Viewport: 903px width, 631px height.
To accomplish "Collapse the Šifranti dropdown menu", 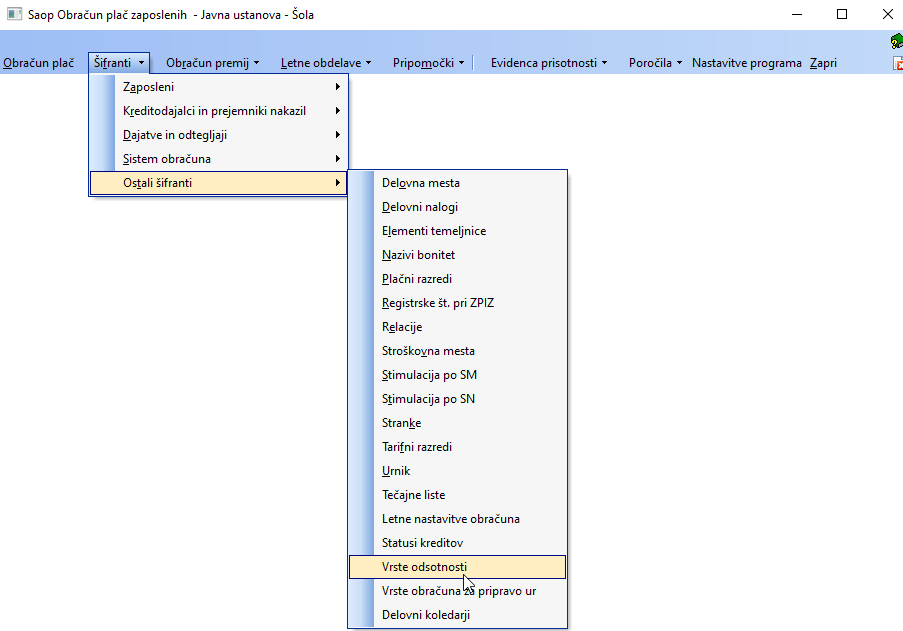I will coord(119,63).
